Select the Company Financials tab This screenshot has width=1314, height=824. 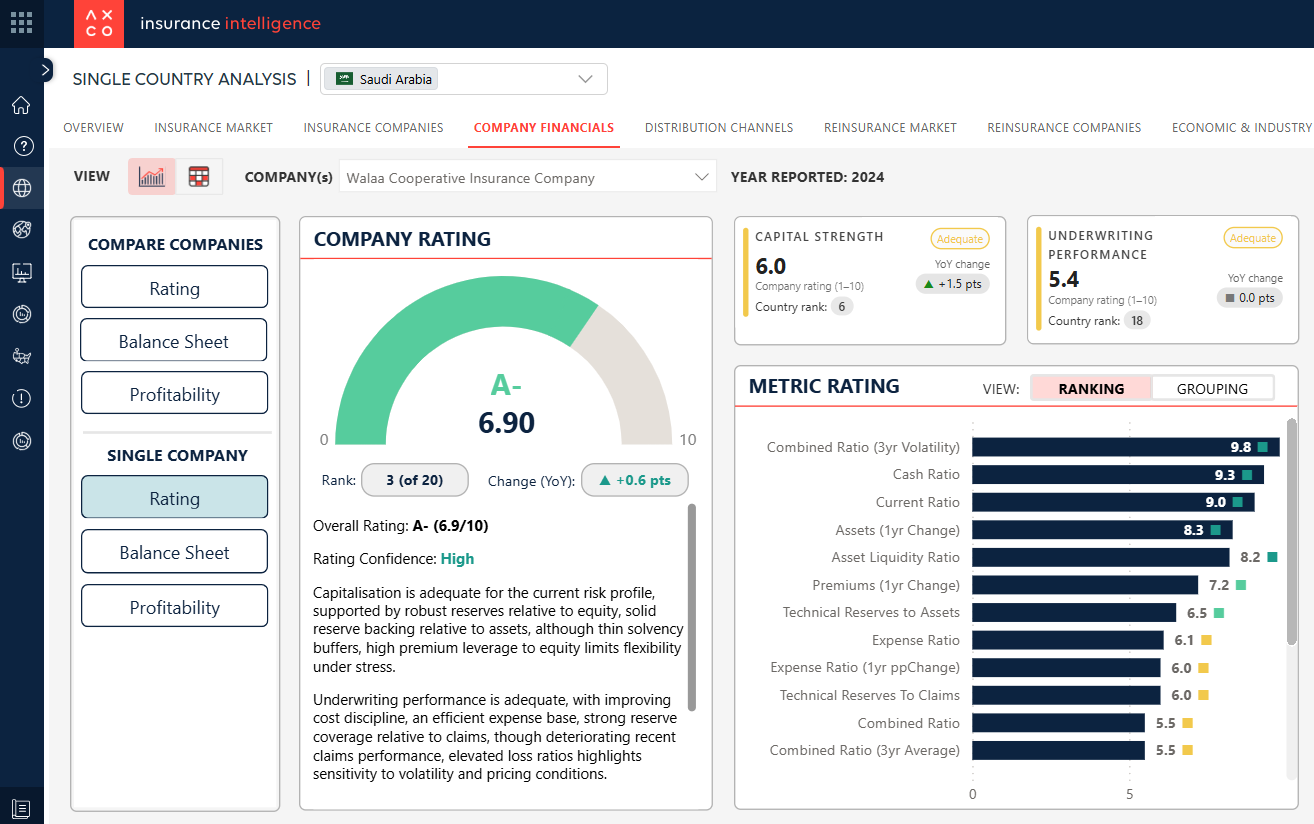pyautogui.click(x=544, y=128)
